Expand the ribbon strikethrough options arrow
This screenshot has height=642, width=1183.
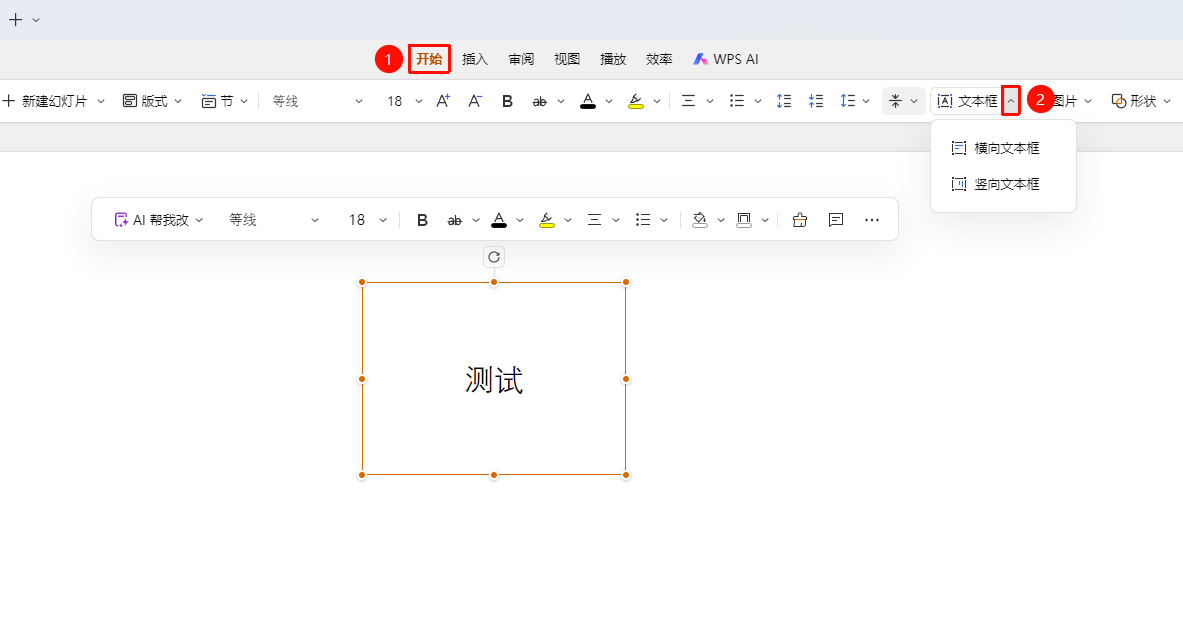pyautogui.click(x=561, y=101)
